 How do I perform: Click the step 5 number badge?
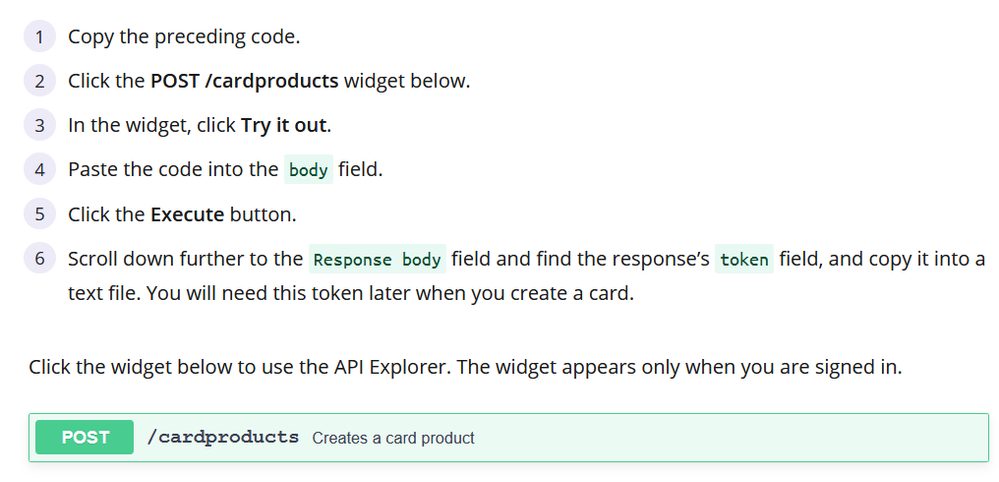point(38,215)
